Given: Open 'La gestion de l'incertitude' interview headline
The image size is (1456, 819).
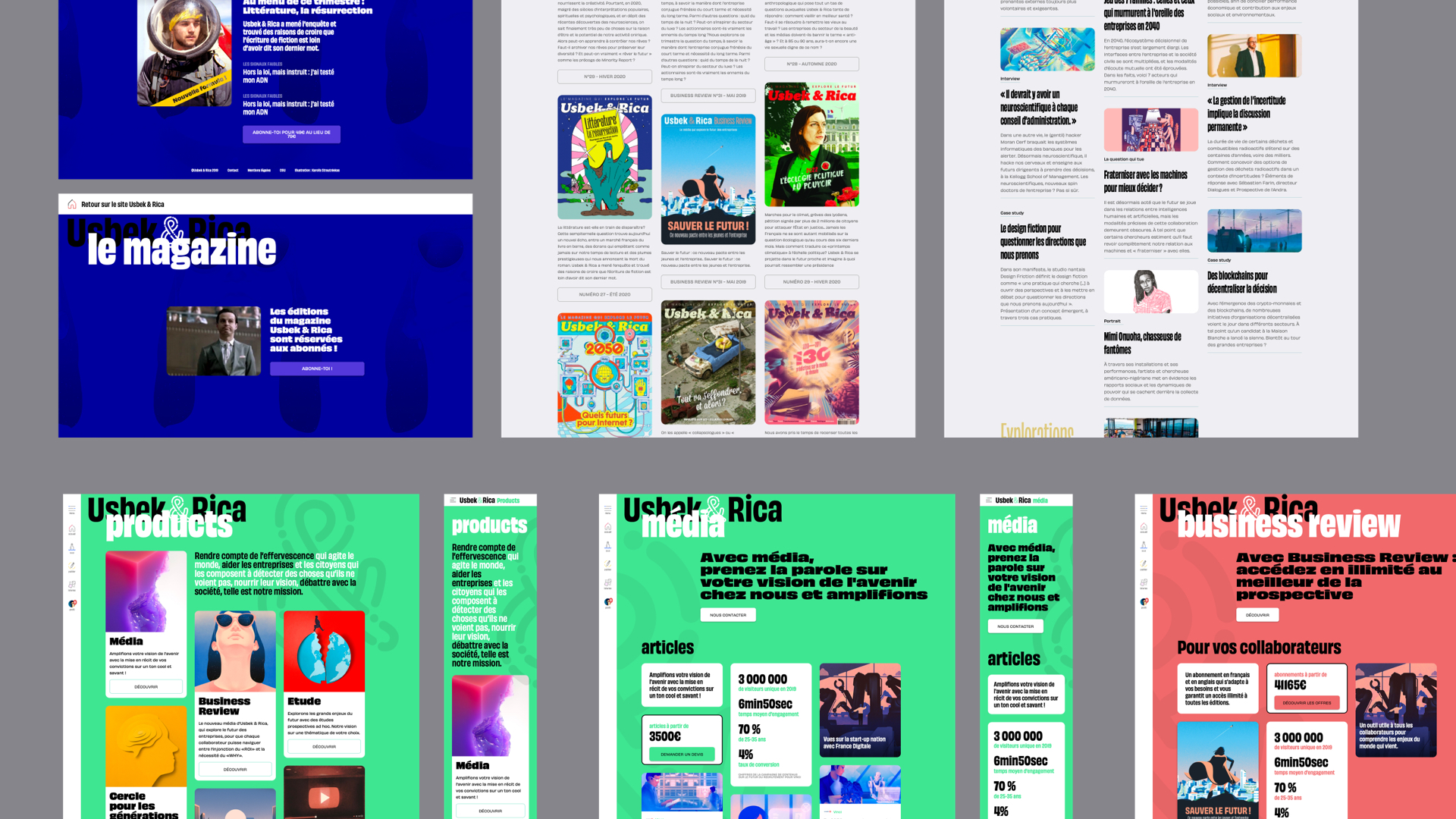Looking at the screenshot, I should click(x=1246, y=114).
